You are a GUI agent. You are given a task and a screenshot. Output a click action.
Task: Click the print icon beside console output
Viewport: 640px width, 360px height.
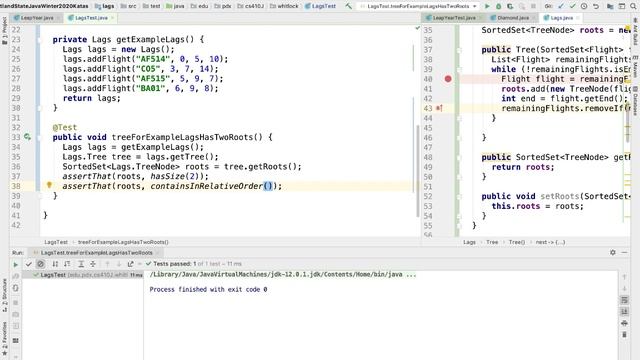pyautogui.click(x=624, y=323)
